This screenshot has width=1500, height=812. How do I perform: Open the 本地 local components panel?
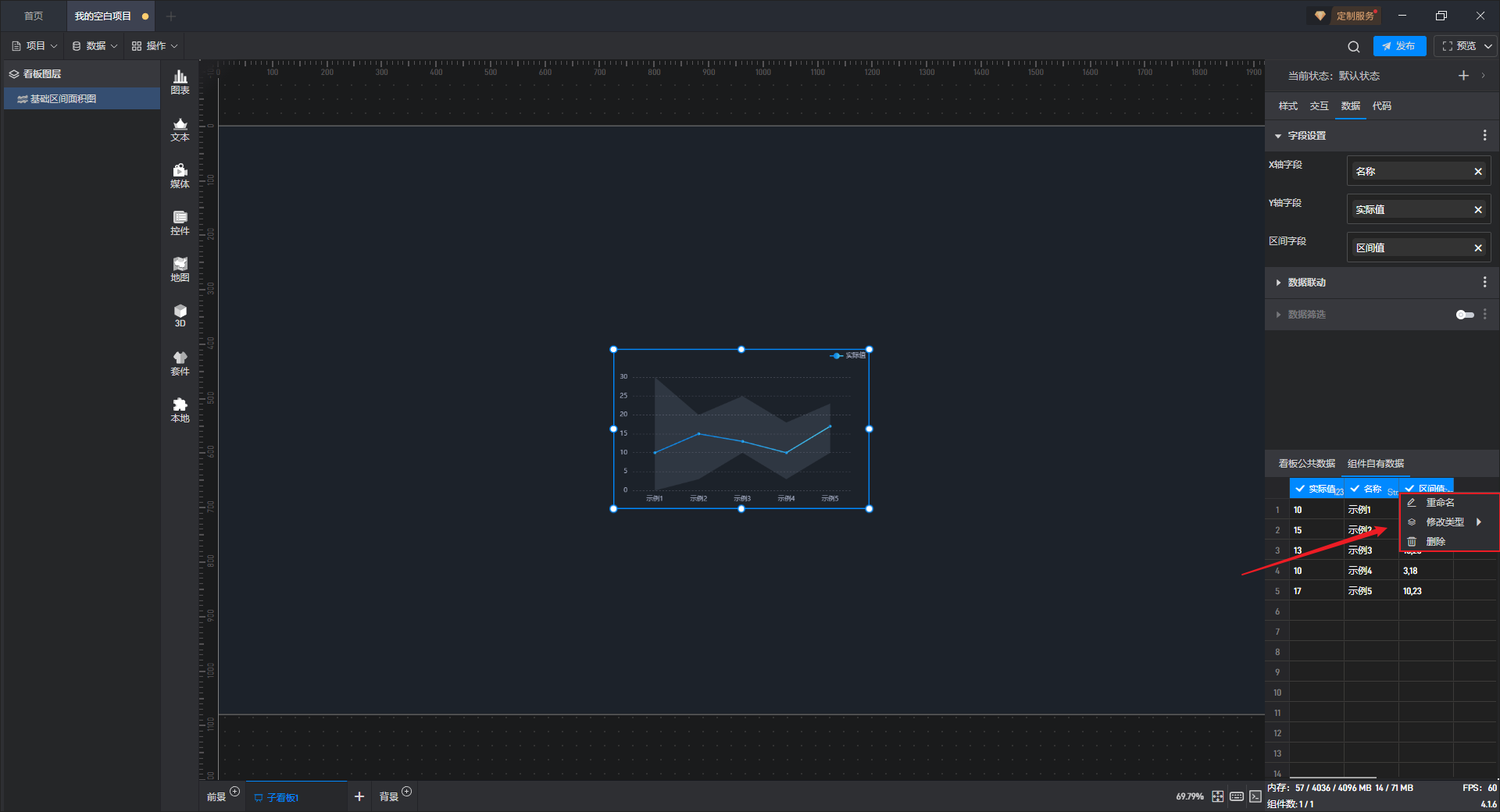click(x=180, y=410)
